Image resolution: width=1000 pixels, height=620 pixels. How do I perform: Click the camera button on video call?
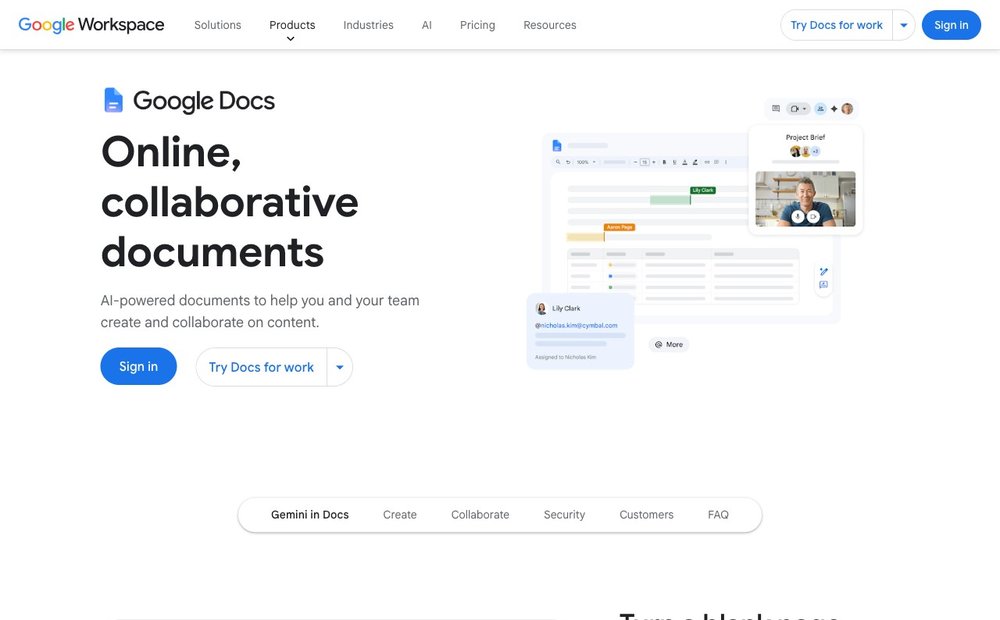tap(813, 217)
